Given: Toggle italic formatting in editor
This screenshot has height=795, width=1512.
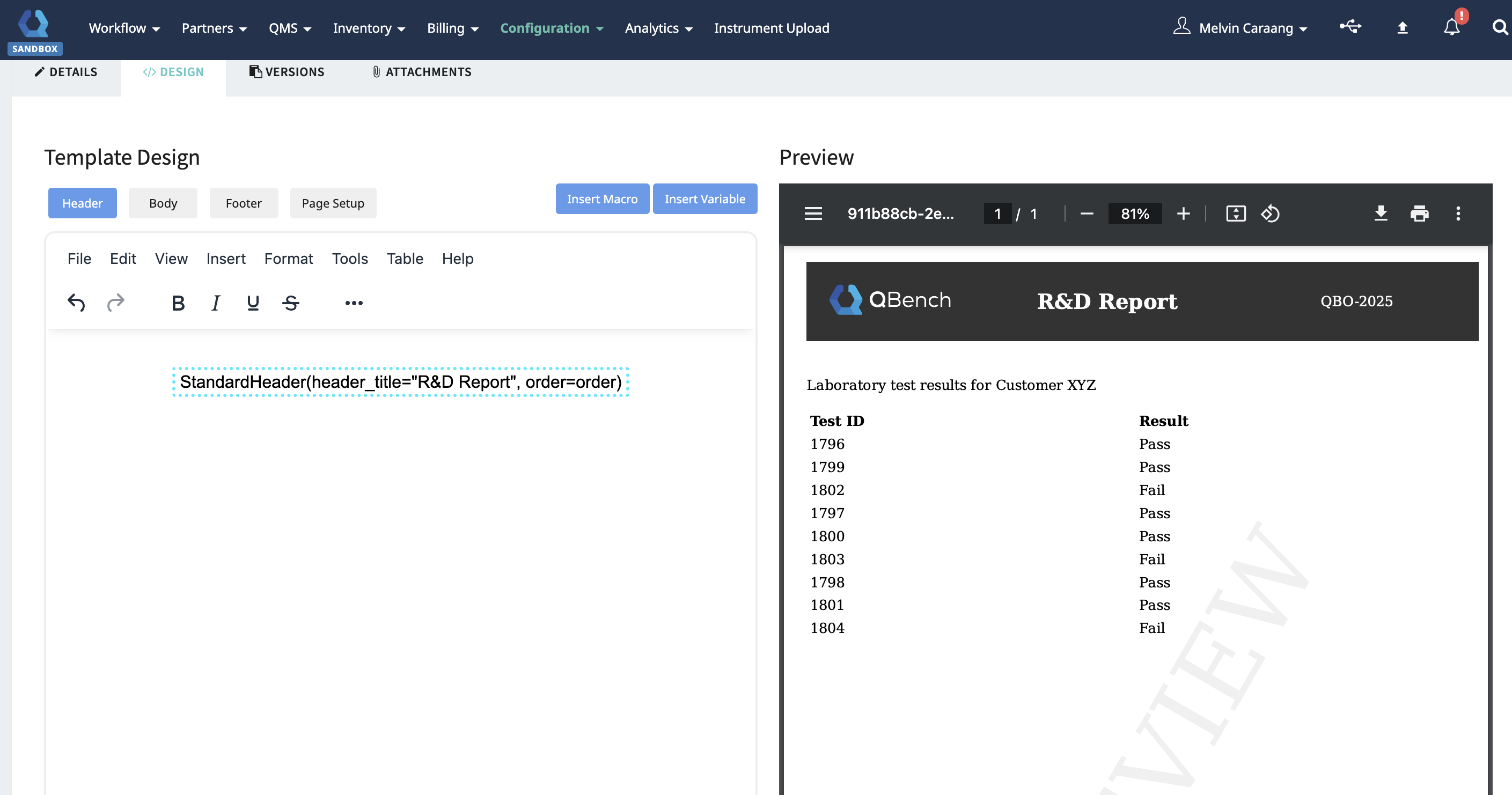Looking at the screenshot, I should point(215,303).
